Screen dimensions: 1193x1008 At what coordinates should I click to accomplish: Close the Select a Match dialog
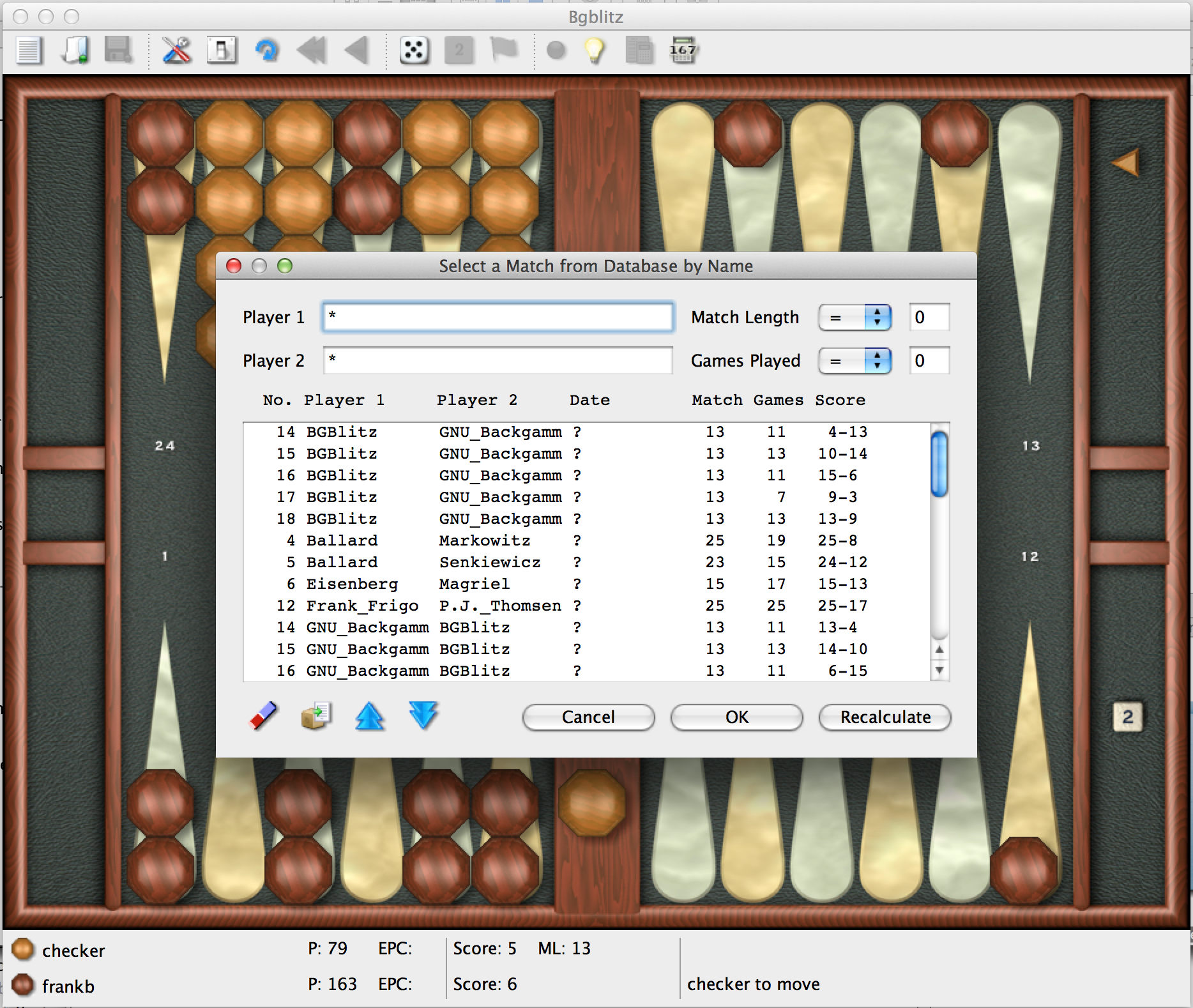[234, 266]
